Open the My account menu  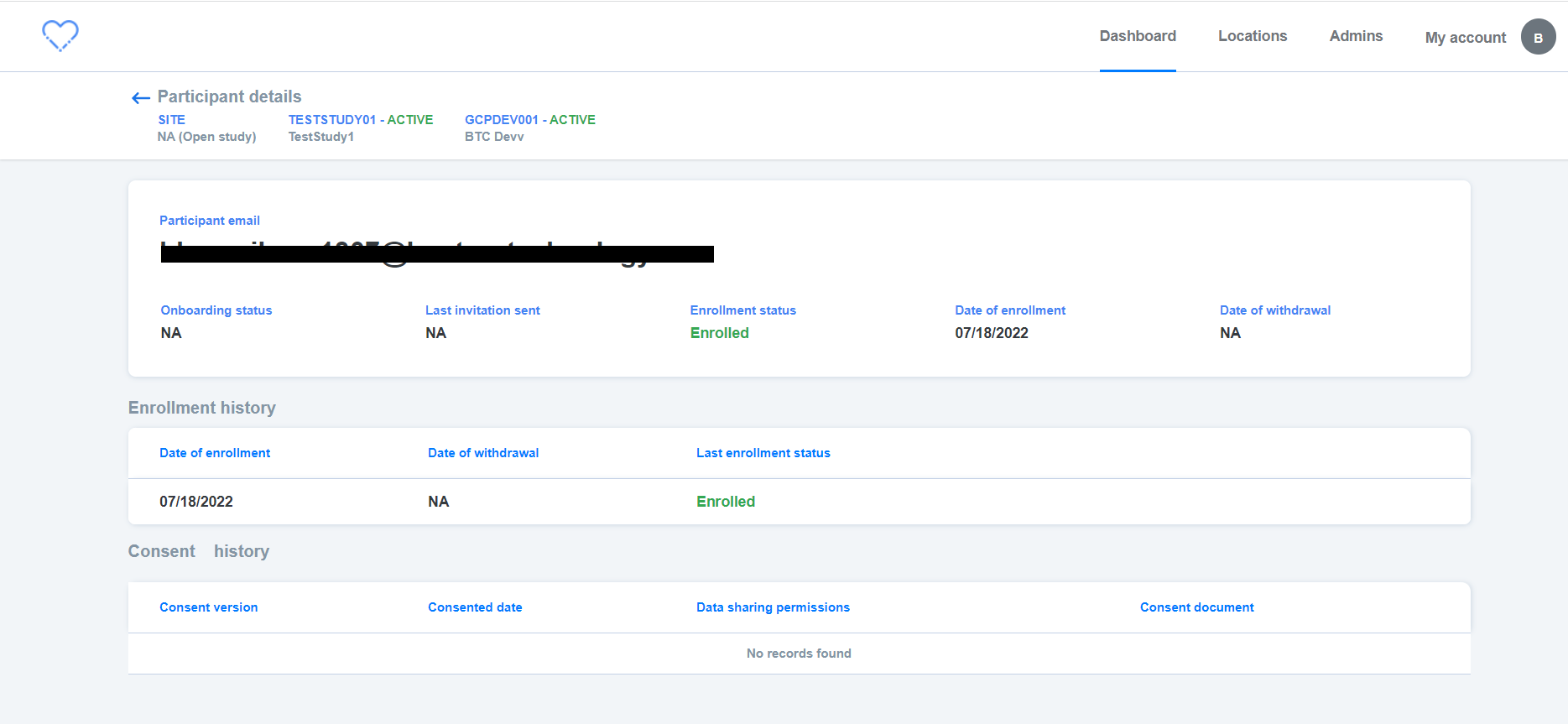tap(1466, 38)
